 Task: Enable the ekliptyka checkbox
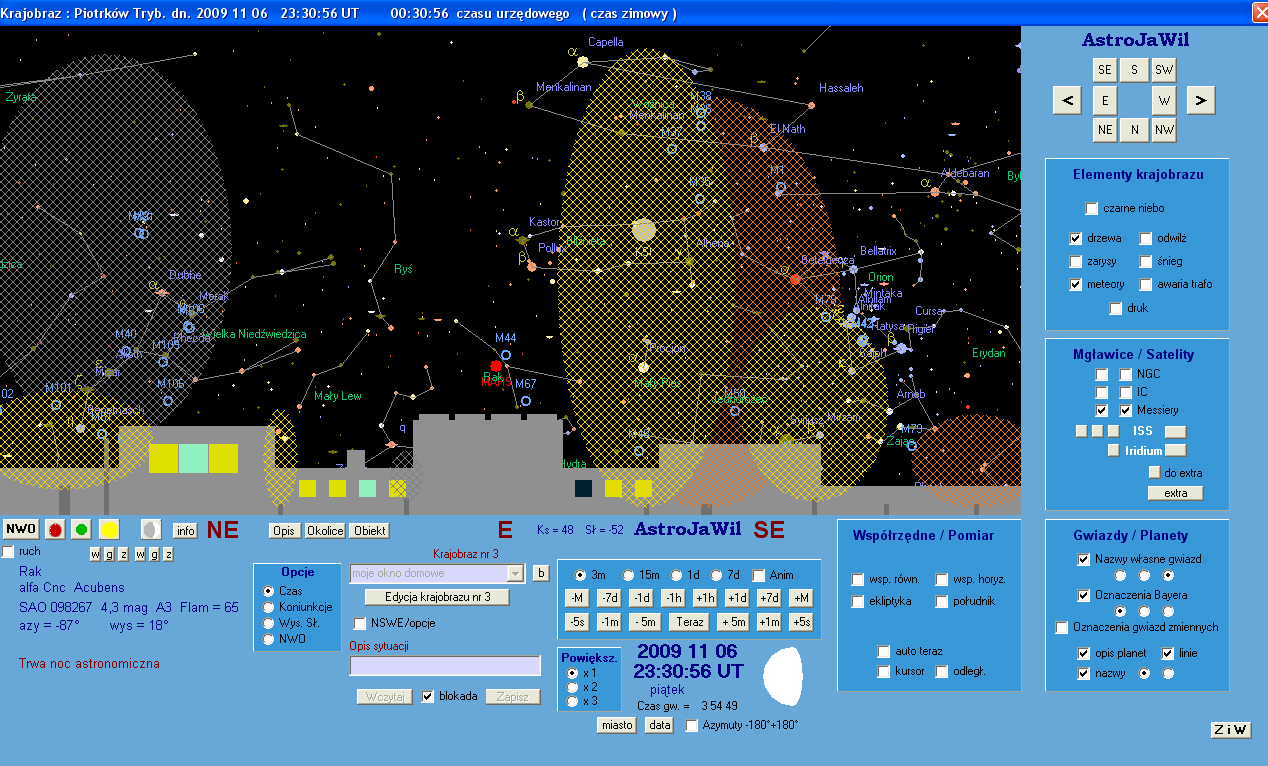click(858, 602)
